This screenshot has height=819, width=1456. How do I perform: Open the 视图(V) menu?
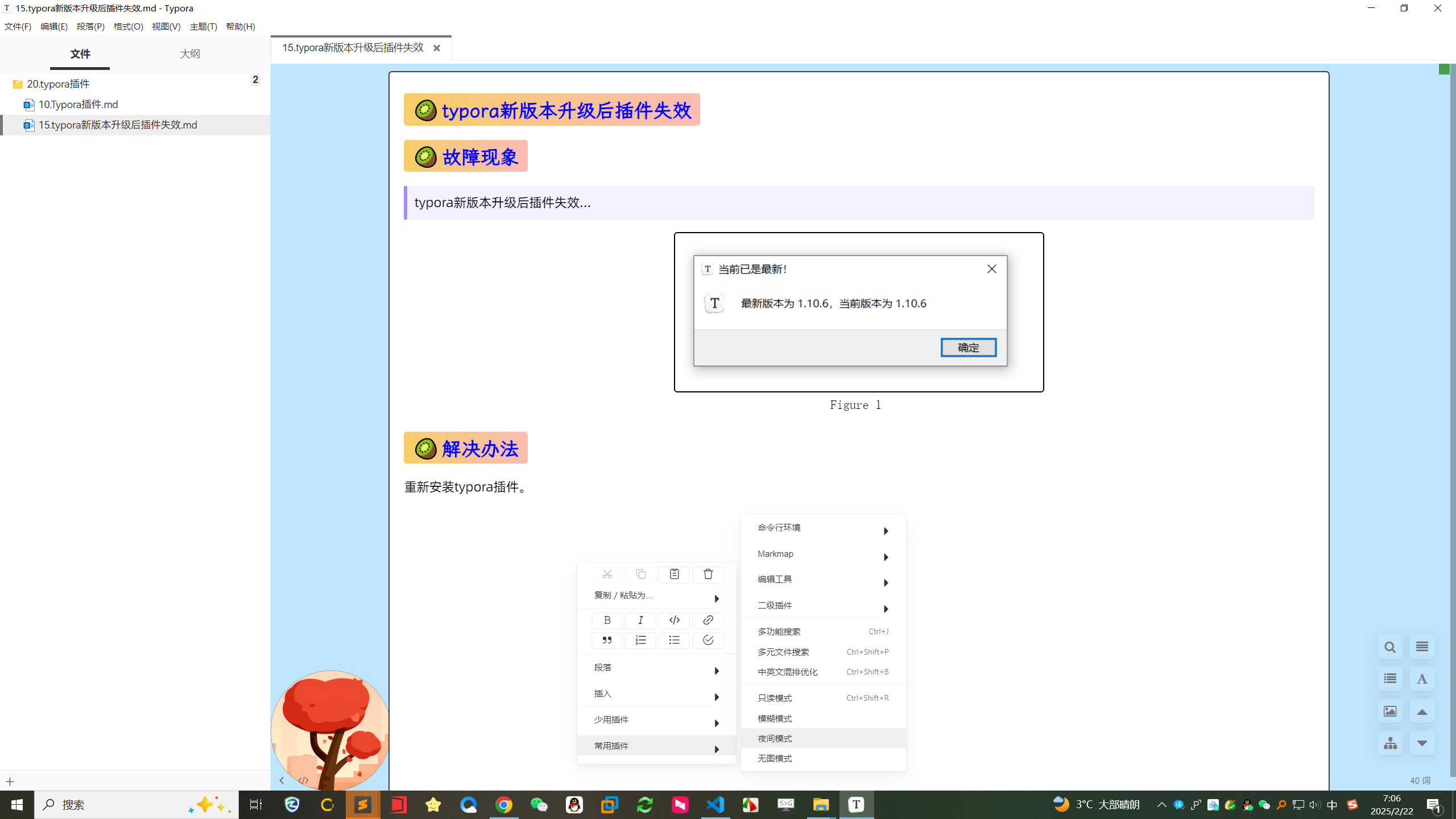(166, 26)
